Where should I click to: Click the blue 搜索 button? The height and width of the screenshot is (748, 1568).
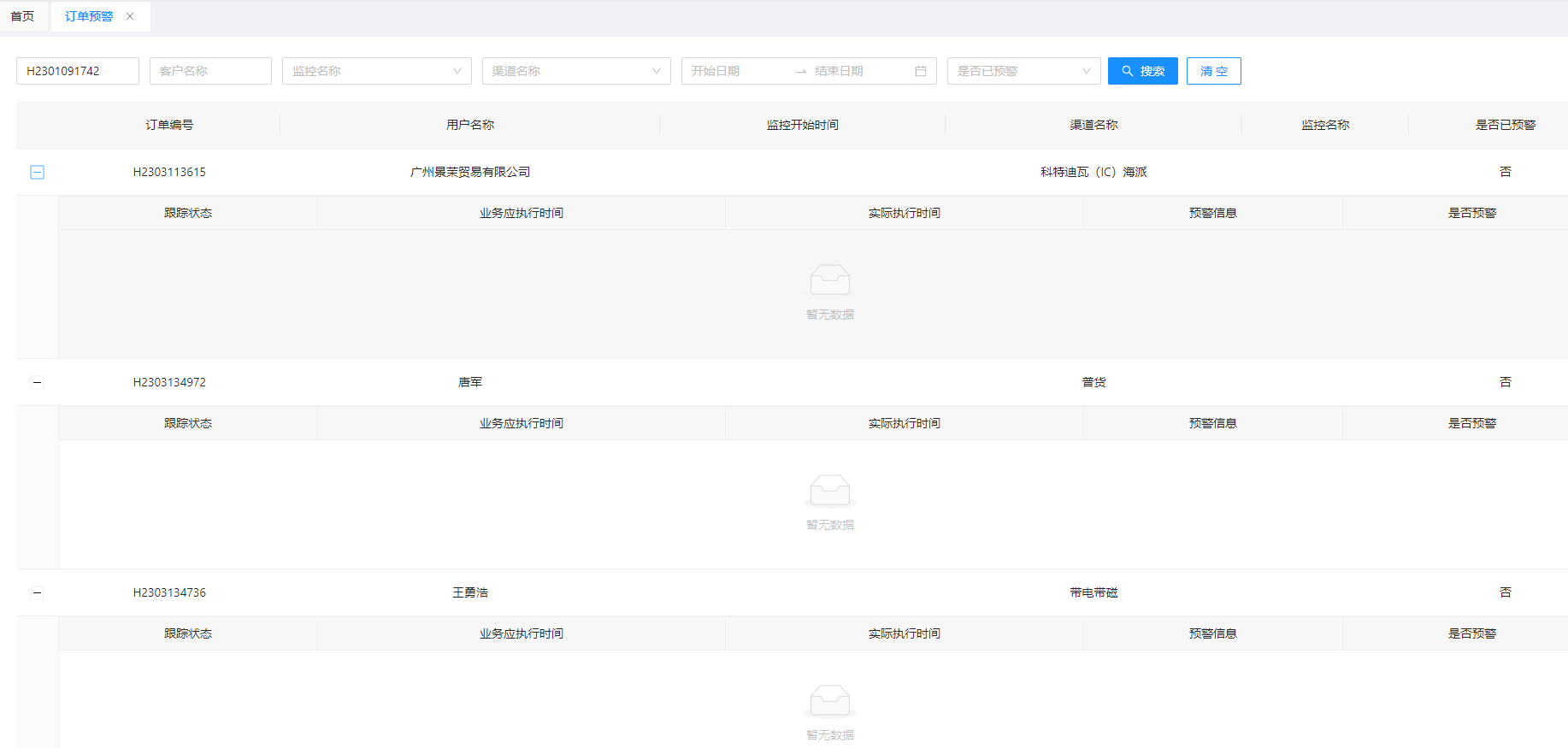1142,71
